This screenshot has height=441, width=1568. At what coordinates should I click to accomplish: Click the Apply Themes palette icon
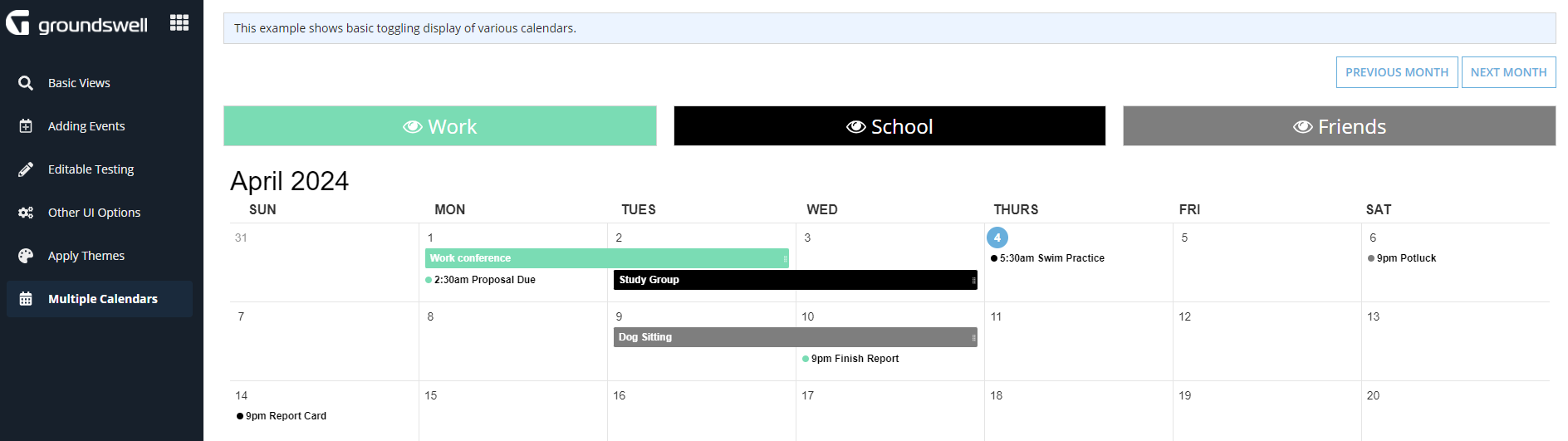[26, 256]
